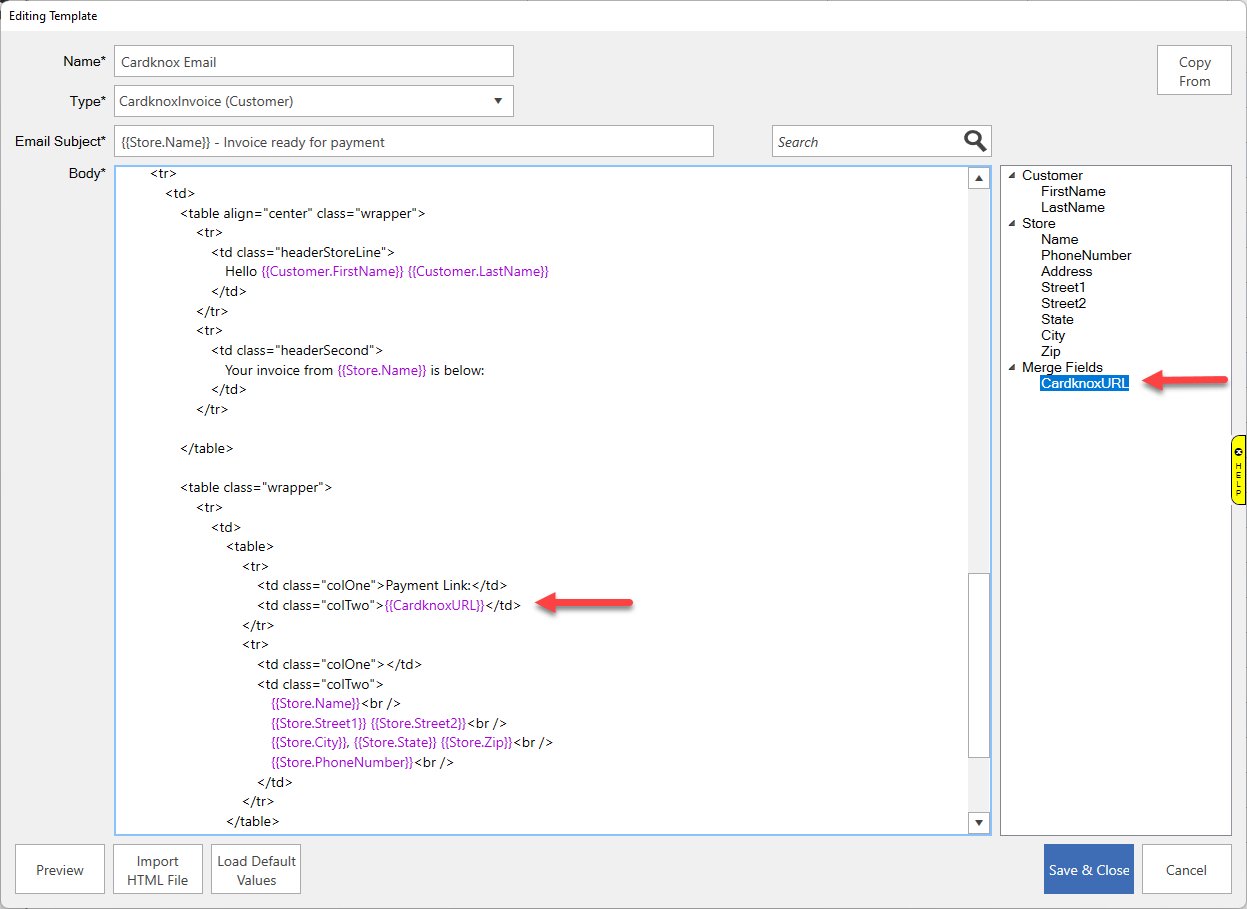This screenshot has width=1247, height=909.
Task: Click the search magnifier icon
Action: pyautogui.click(x=975, y=141)
